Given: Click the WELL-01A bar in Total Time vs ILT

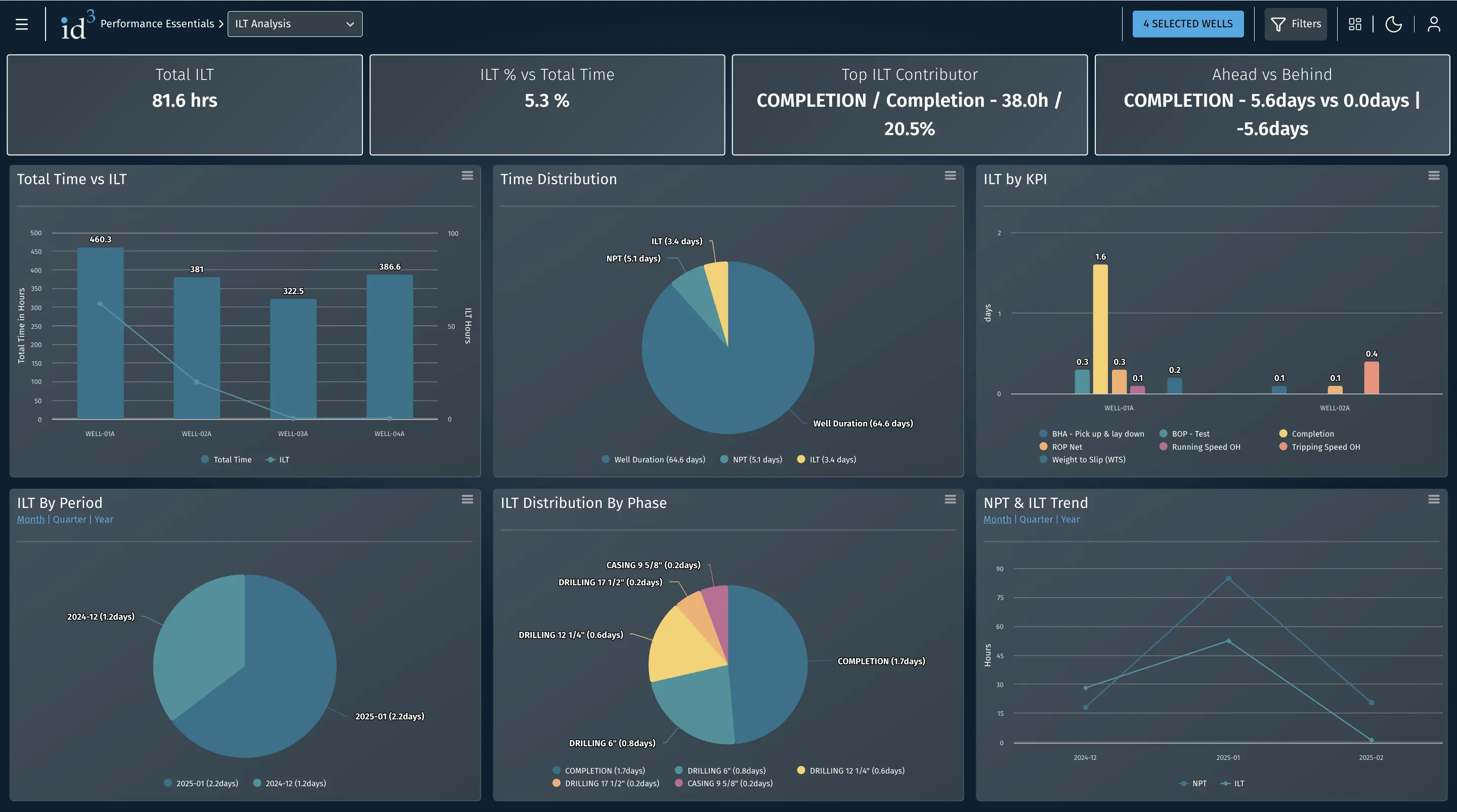Looking at the screenshot, I should pyautogui.click(x=100, y=333).
